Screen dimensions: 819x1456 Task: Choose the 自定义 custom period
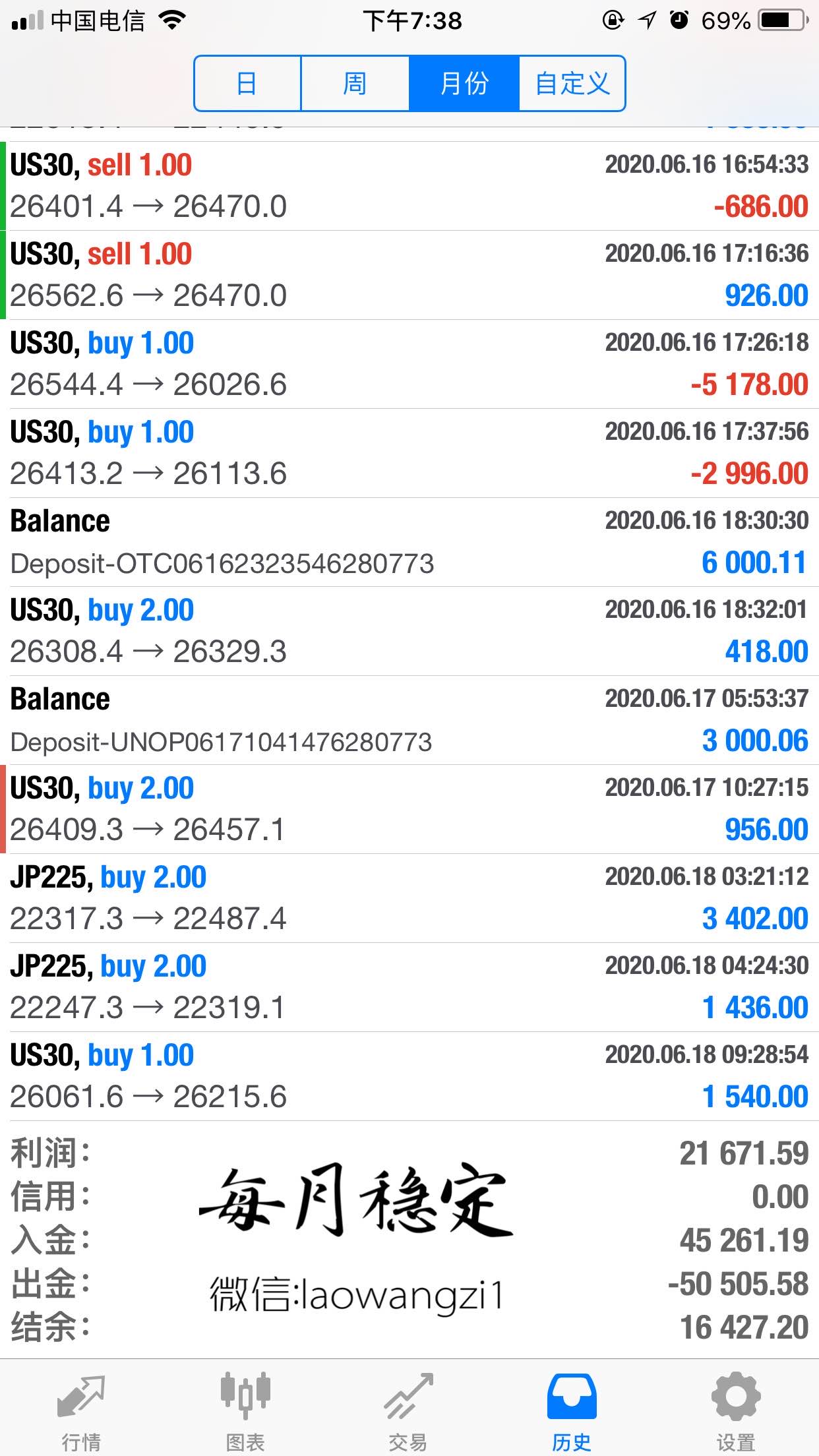(x=572, y=84)
